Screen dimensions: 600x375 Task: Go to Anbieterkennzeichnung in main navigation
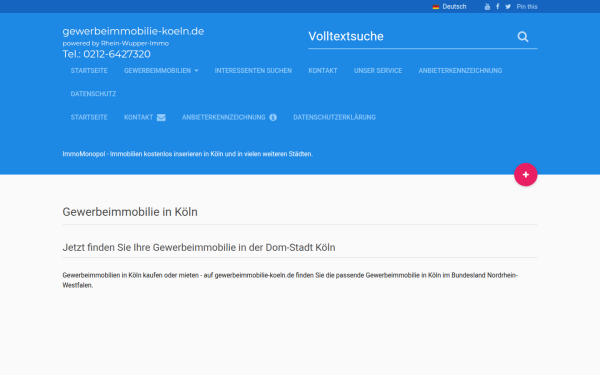pos(460,71)
